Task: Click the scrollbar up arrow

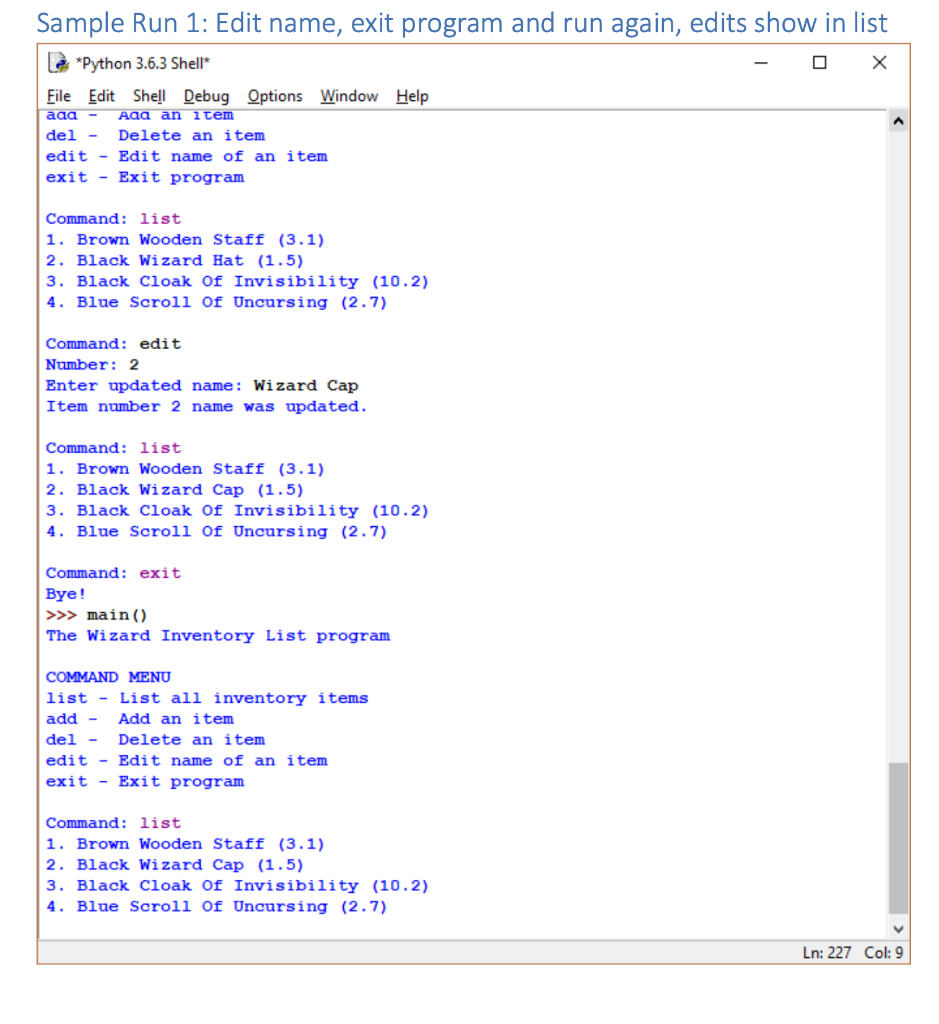Action: [898, 120]
